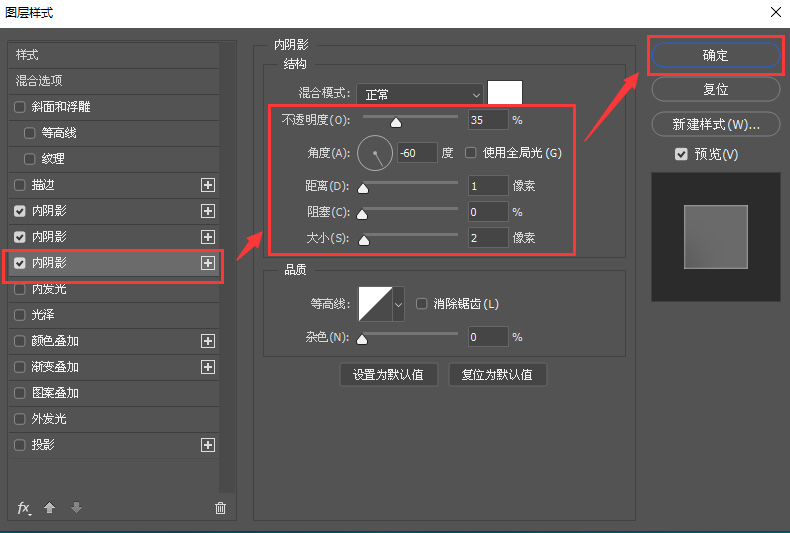Toggle the 预览(V) checkbox
The width and height of the screenshot is (790, 533).
(x=681, y=154)
